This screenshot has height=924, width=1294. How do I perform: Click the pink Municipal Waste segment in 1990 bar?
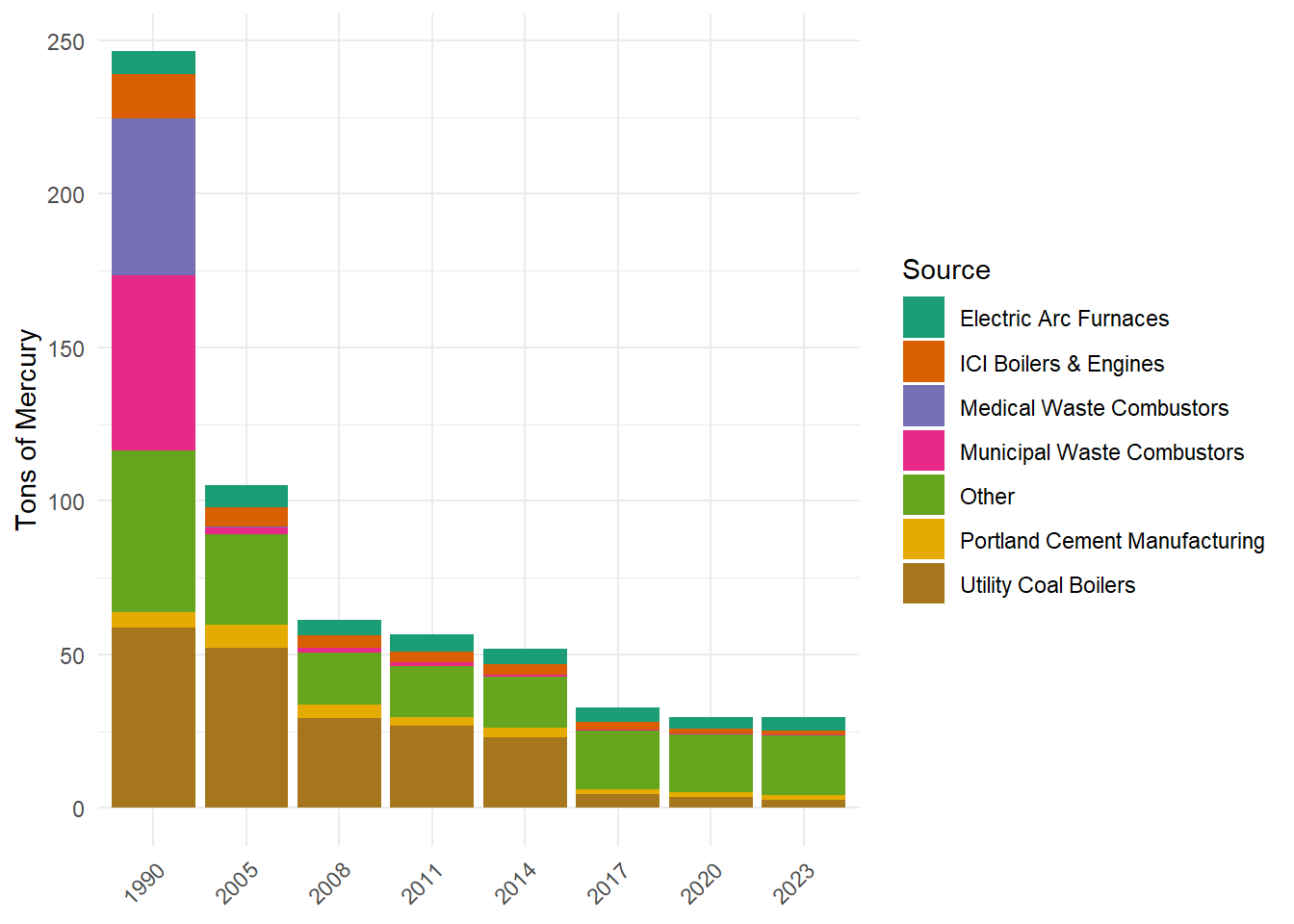point(153,363)
